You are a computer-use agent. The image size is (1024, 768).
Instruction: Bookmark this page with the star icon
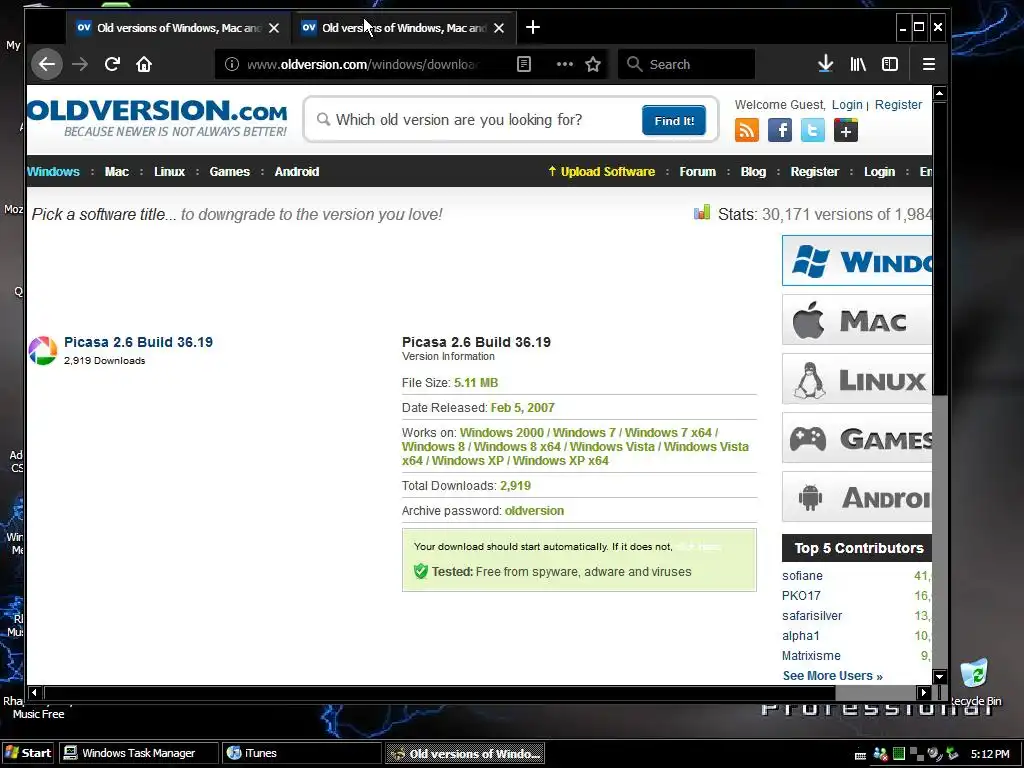pyautogui.click(x=593, y=64)
